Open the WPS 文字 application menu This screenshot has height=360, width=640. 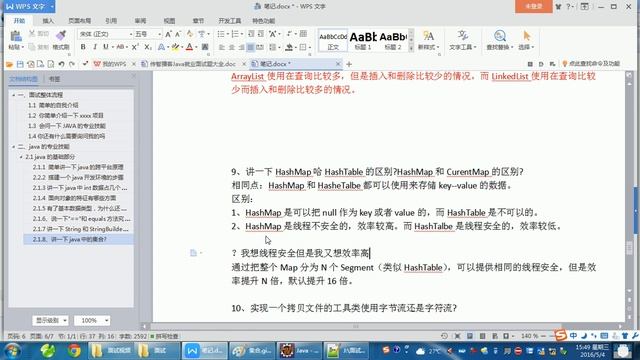pos(29,7)
